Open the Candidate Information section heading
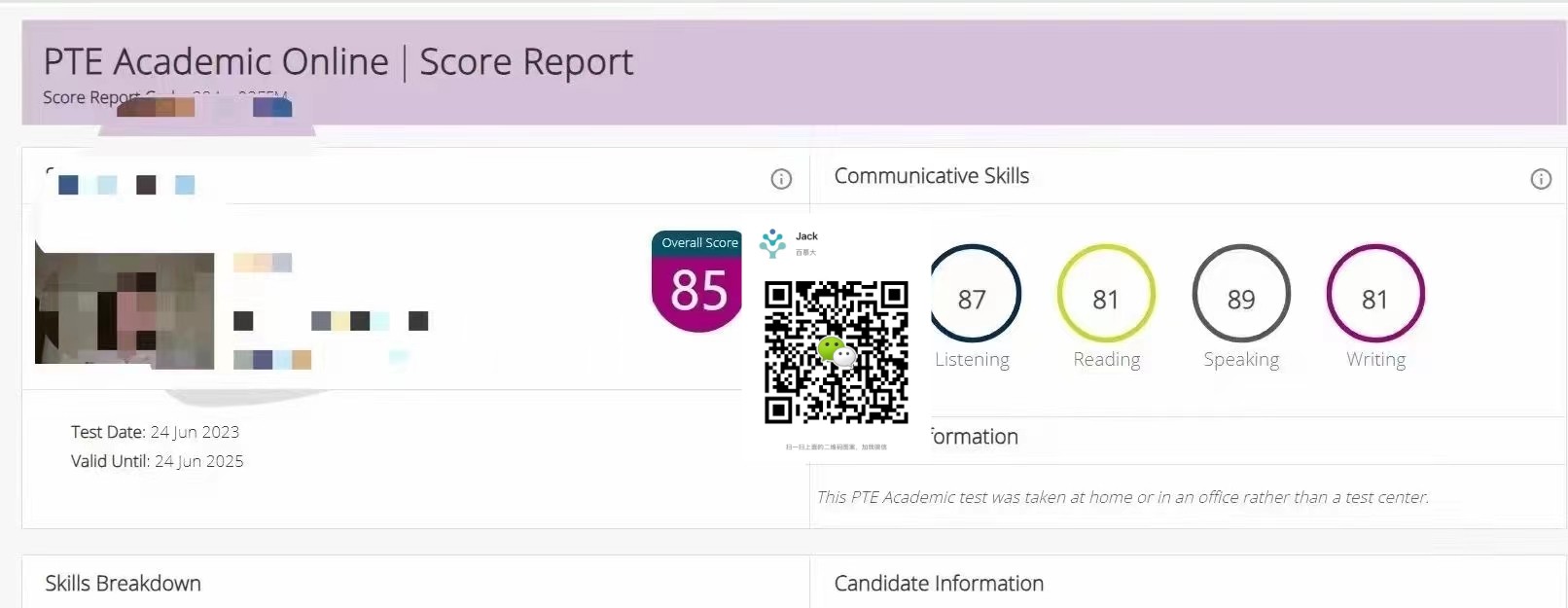This screenshot has width=1568, height=608. (939, 584)
